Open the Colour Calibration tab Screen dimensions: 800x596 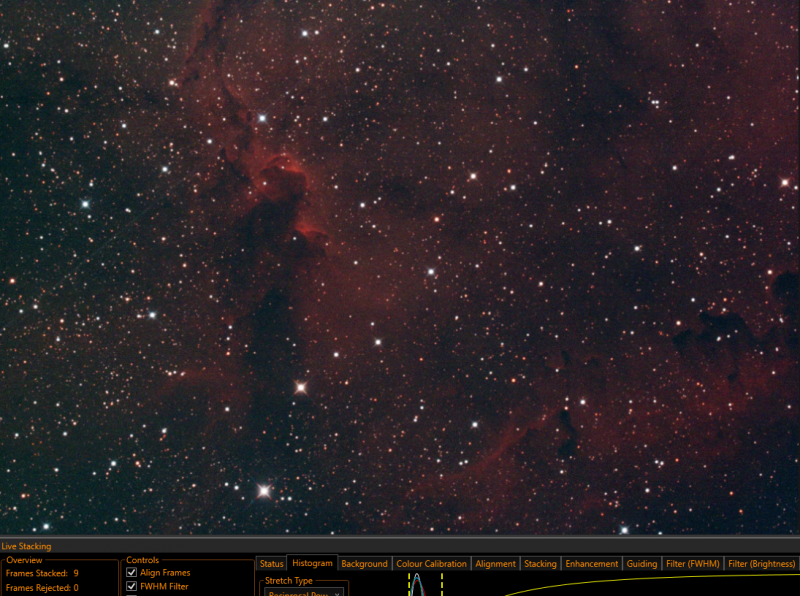click(431, 564)
